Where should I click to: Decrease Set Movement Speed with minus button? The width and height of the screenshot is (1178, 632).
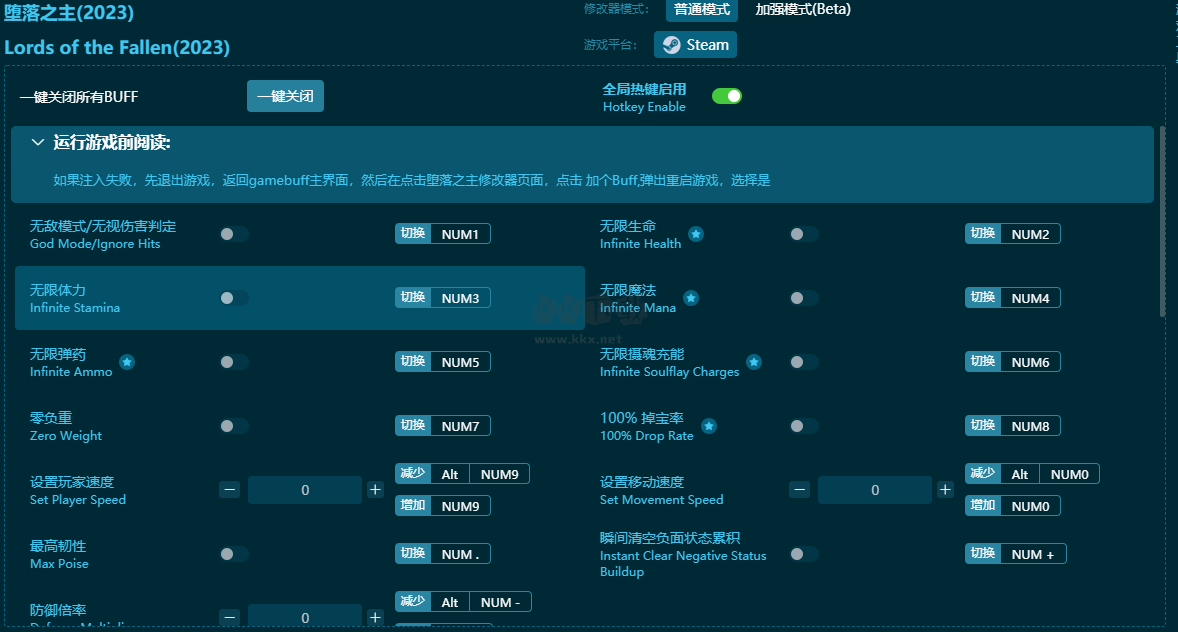coord(799,490)
